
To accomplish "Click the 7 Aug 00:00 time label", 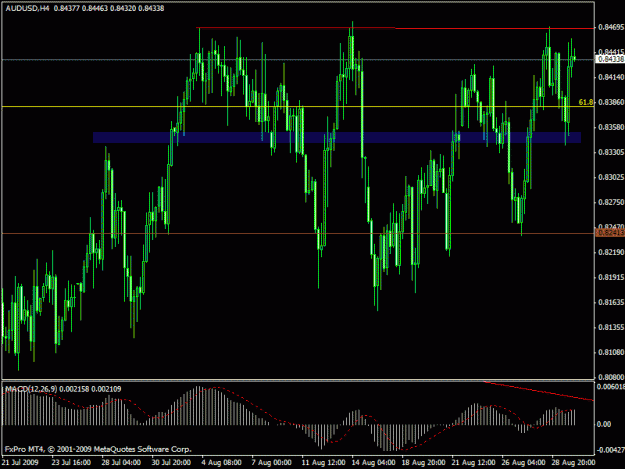I will (271, 463).
